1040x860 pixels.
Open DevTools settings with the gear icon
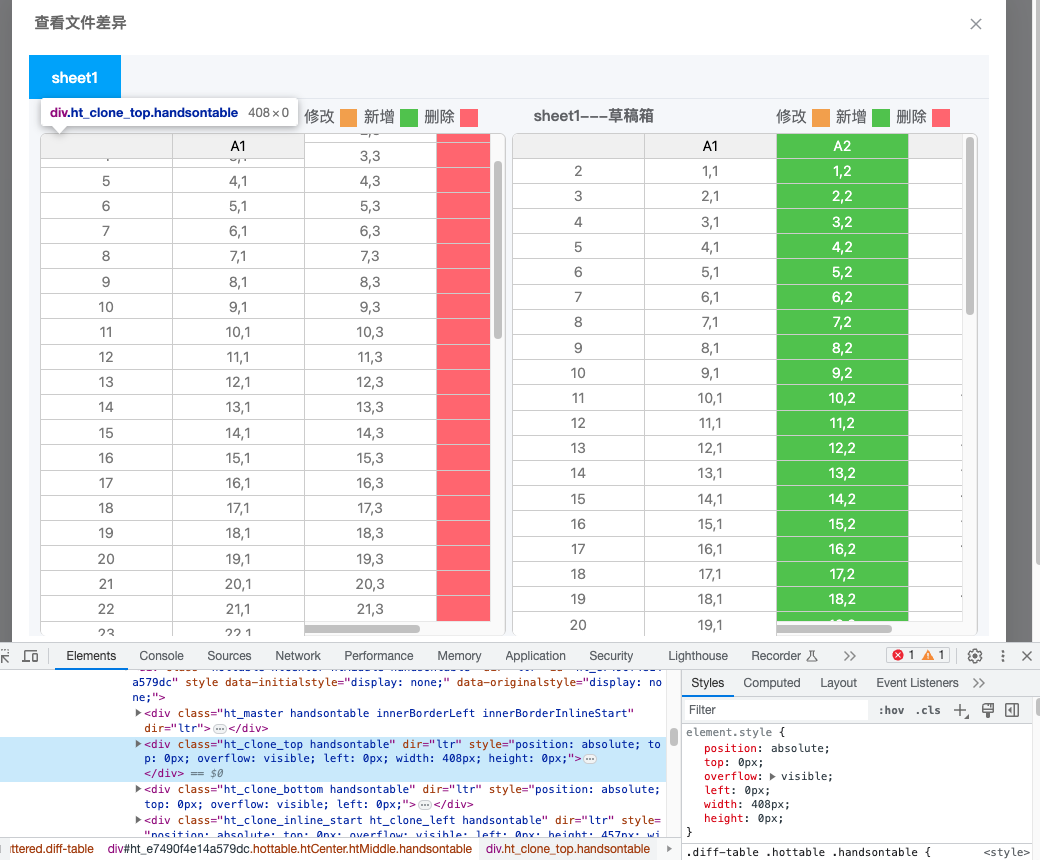(974, 656)
